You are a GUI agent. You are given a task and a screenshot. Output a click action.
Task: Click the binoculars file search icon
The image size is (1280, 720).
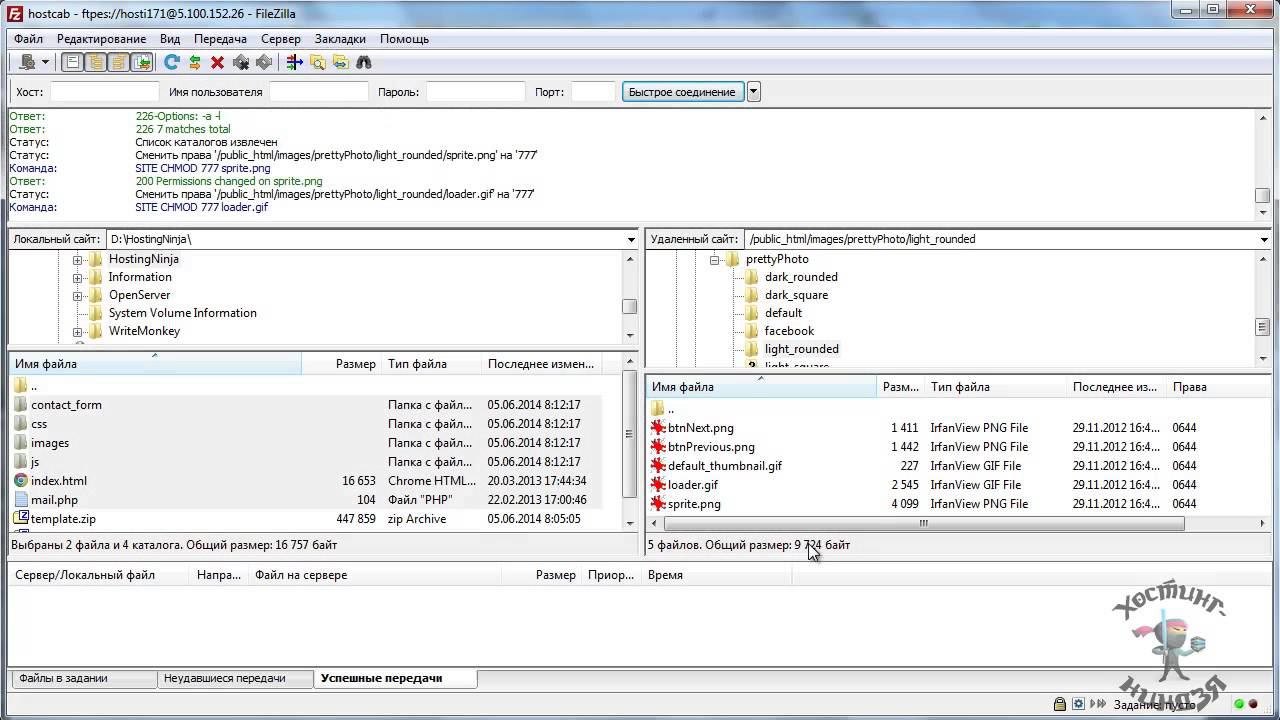click(364, 62)
